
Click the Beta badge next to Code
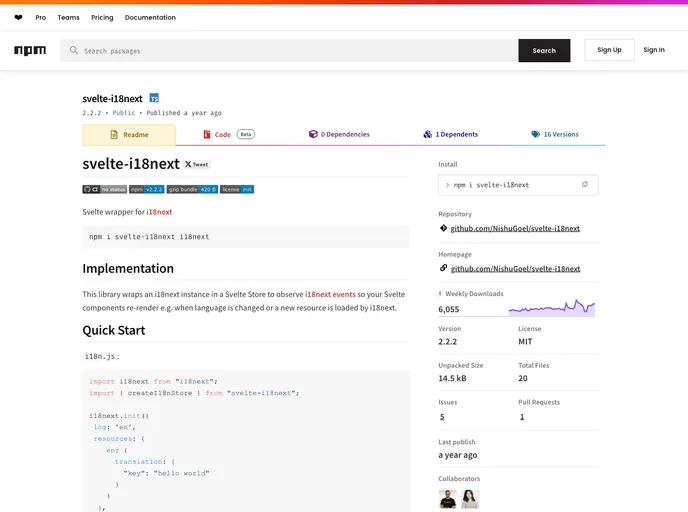tap(246, 134)
